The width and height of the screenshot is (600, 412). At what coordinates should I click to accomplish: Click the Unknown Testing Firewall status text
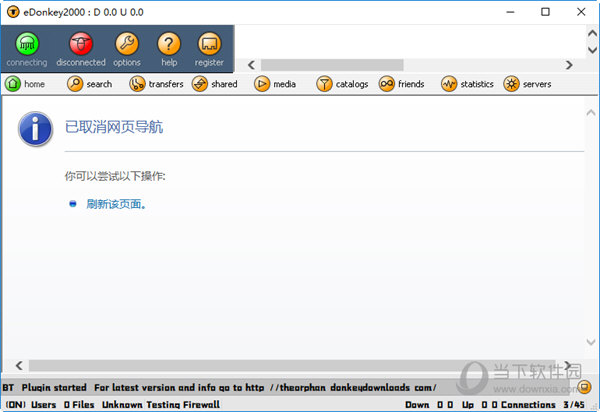(x=161, y=405)
